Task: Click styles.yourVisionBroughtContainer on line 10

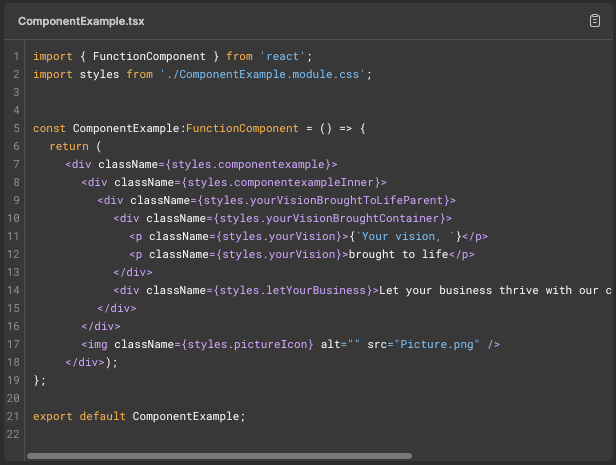Action: 329,218
